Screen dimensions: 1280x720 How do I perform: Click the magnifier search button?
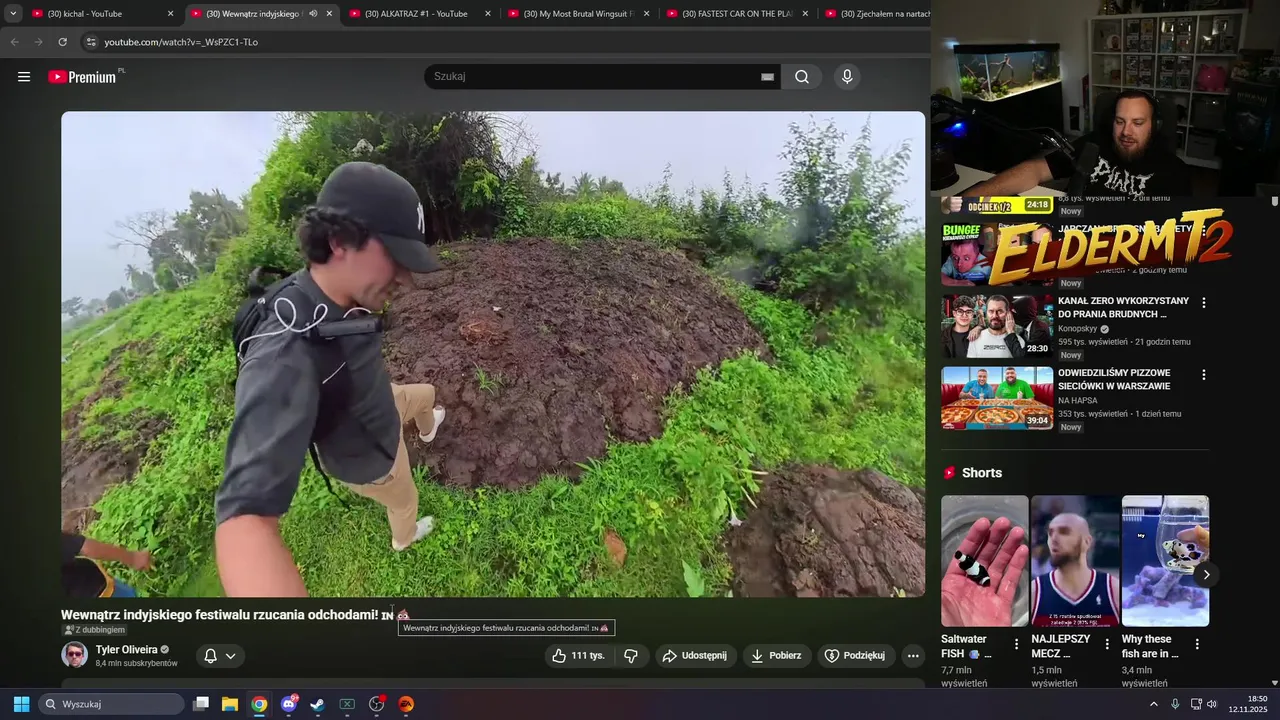pyautogui.click(x=802, y=77)
